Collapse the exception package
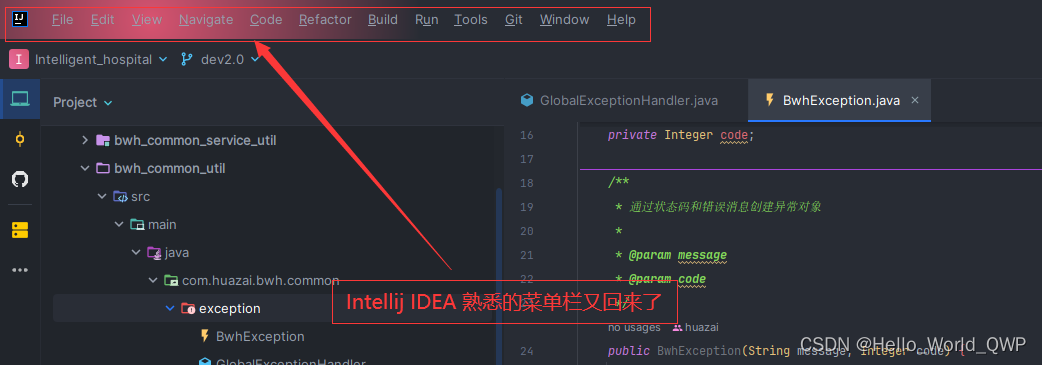 (x=169, y=308)
